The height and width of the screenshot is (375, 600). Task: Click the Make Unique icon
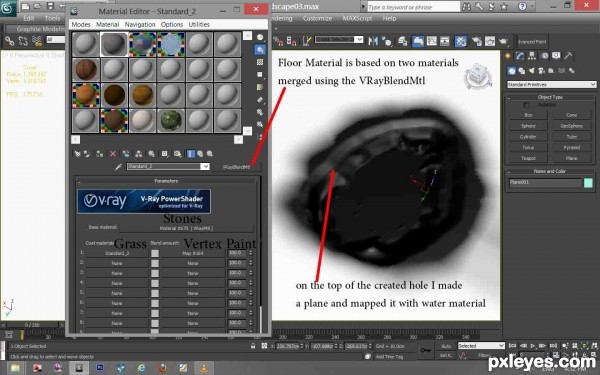point(139,154)
